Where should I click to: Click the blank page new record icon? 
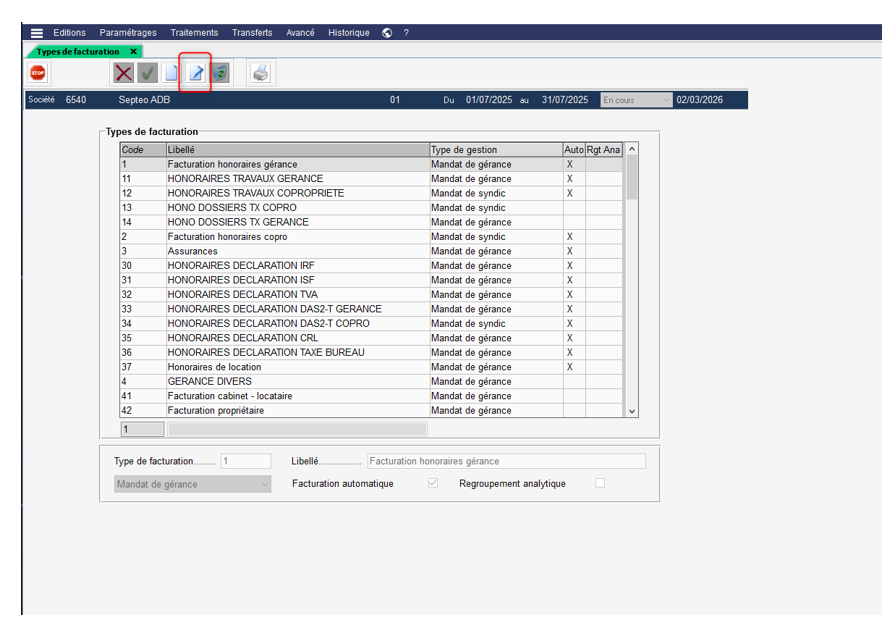172,73
